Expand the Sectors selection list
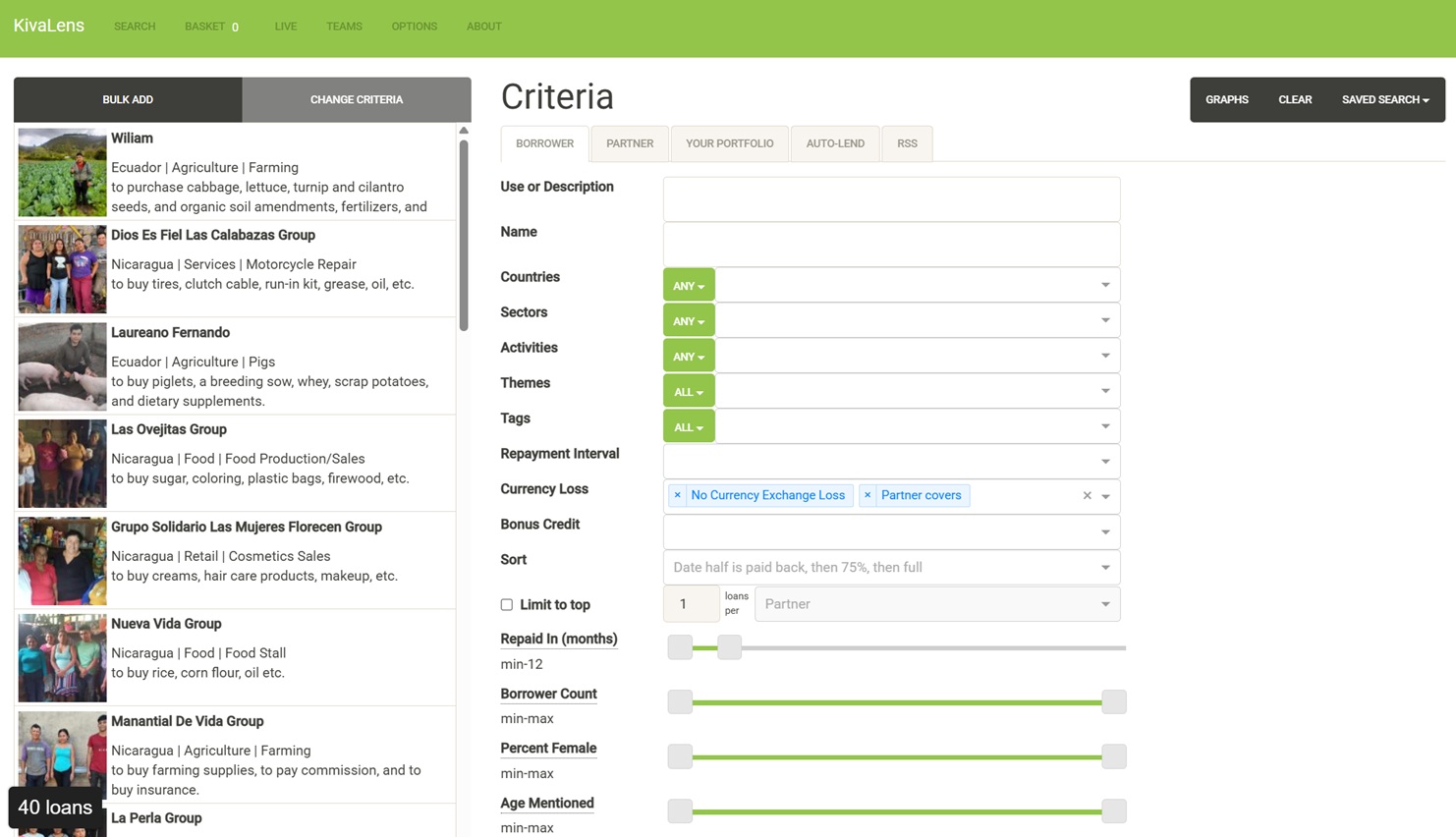 (x=1105, y=320)
